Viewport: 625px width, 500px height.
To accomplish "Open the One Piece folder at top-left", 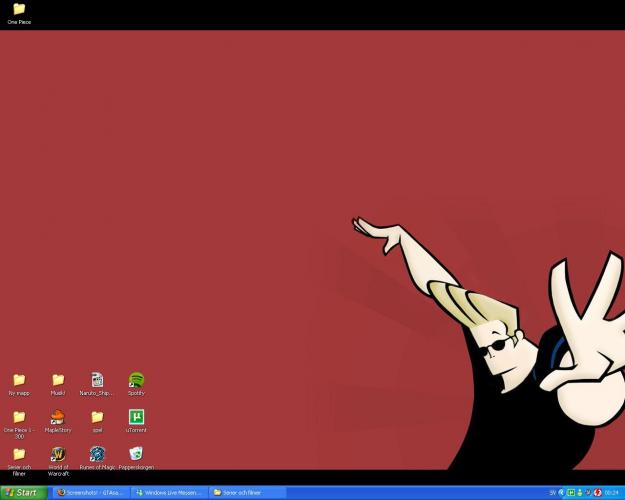I will point(19,9).
